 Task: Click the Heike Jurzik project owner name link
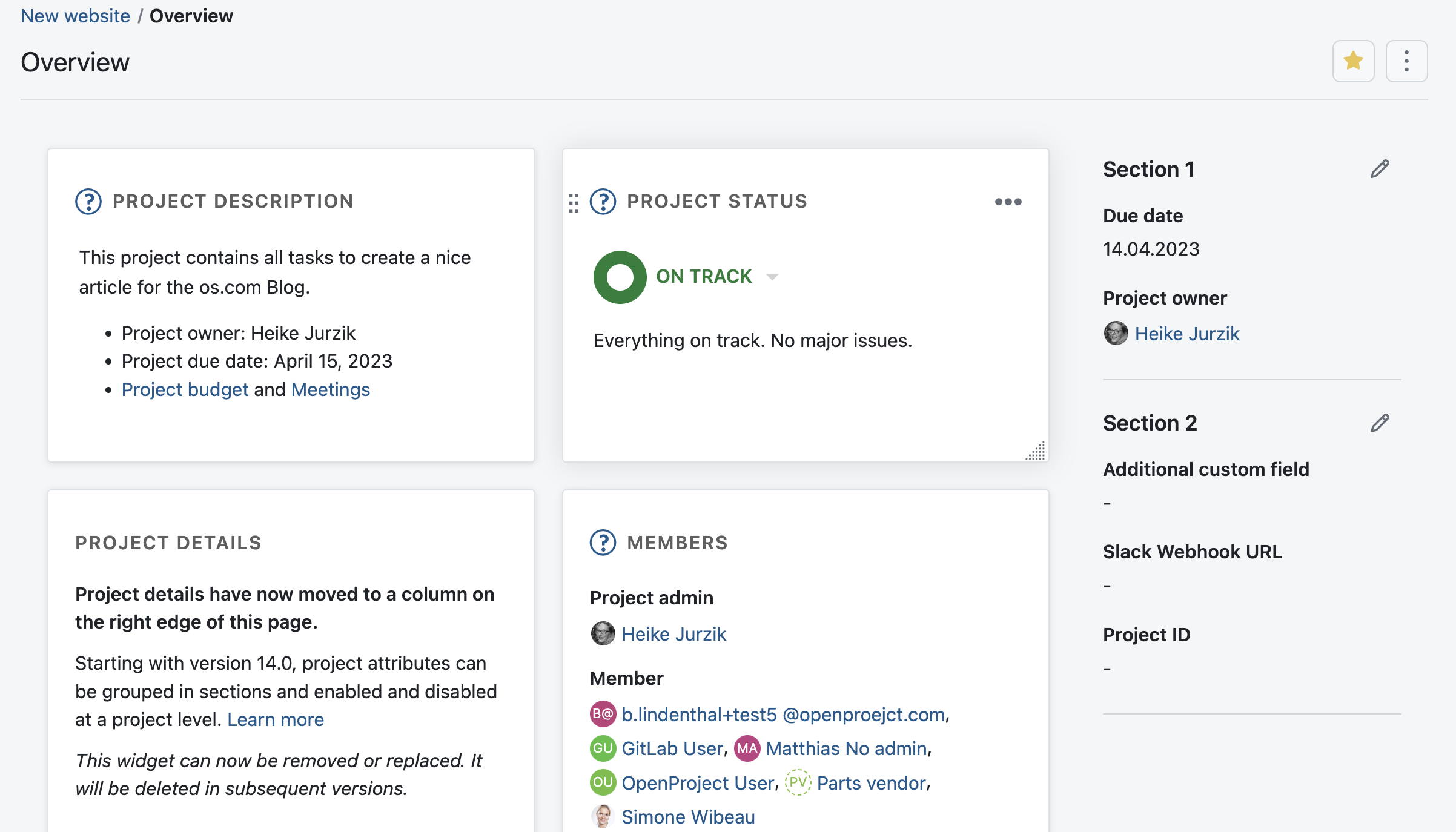coord(1187,334)
